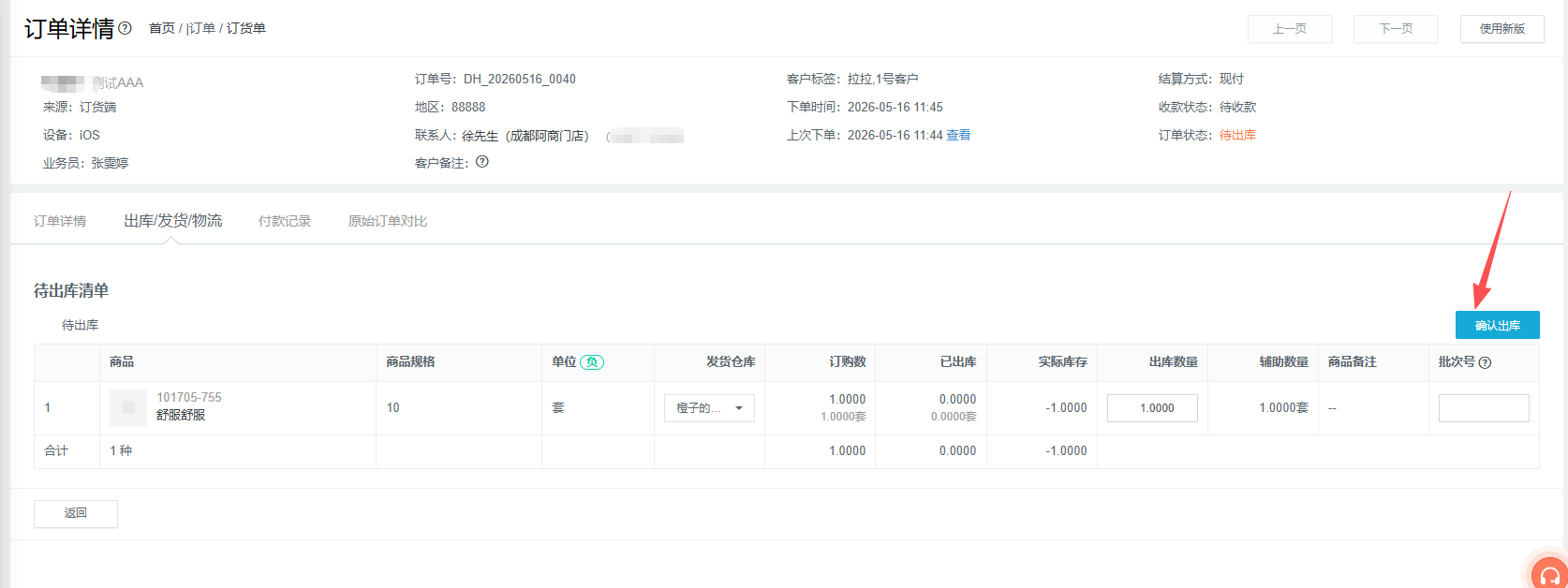Click the 商品规格 column header
This screenshot has height=588, width=1568.
coord(410,361)
